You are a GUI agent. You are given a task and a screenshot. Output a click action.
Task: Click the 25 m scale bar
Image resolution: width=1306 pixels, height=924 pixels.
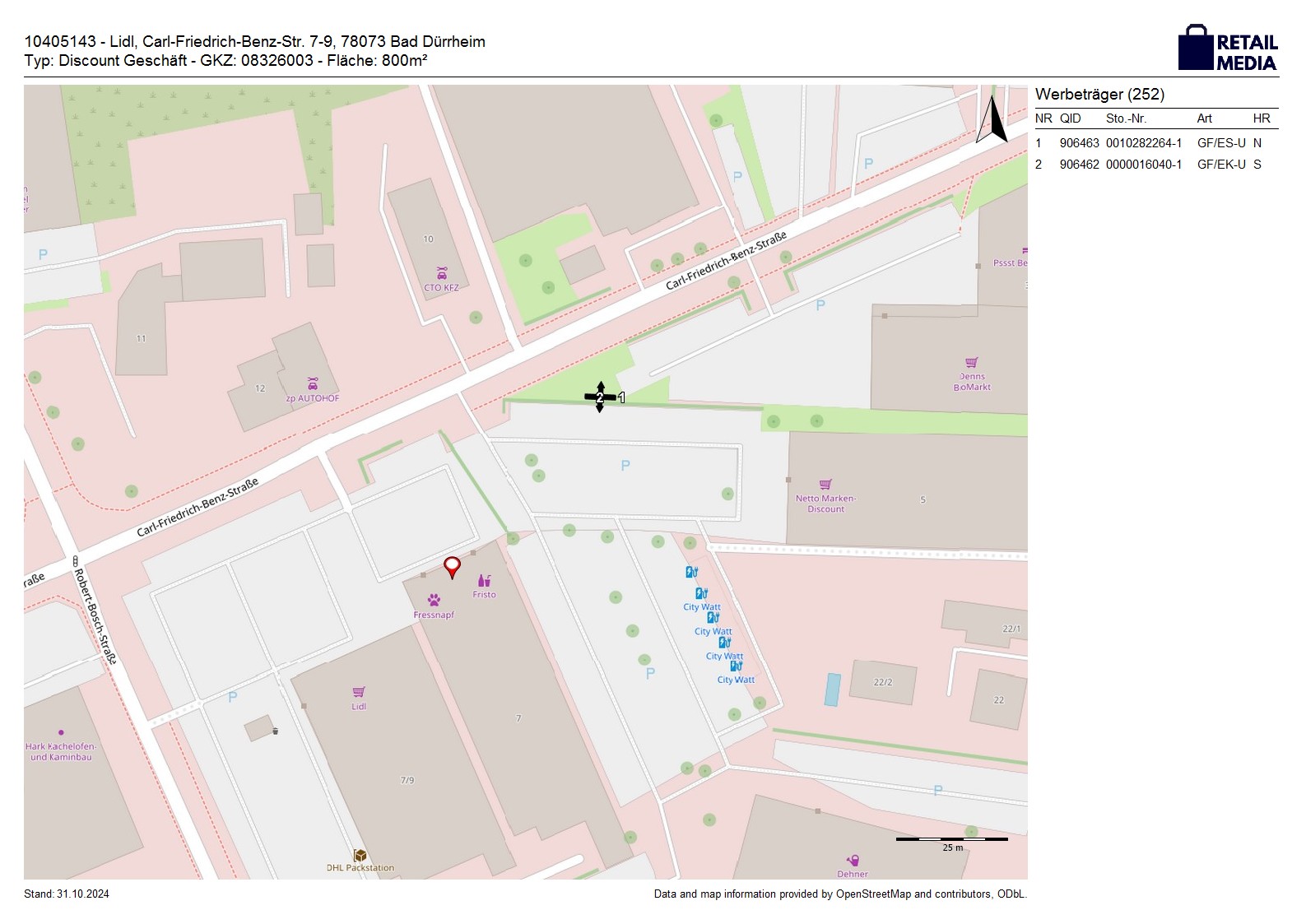[x=952, y=839]
